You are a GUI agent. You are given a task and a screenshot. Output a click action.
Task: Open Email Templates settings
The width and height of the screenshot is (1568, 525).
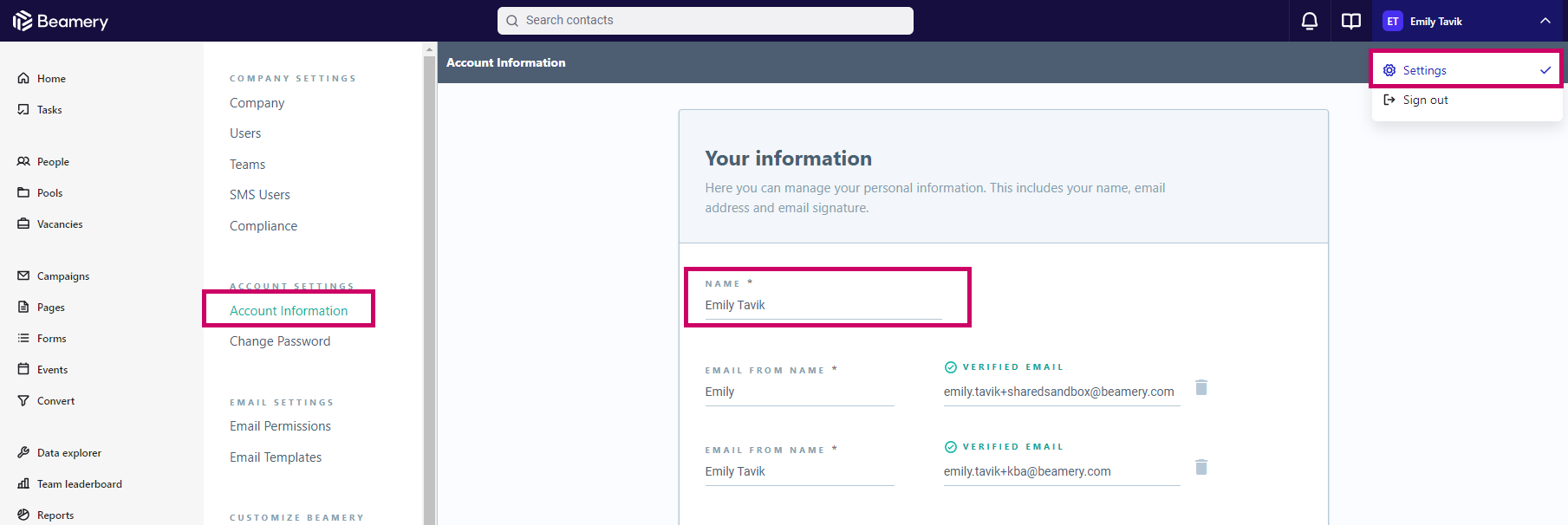point(275,457)
